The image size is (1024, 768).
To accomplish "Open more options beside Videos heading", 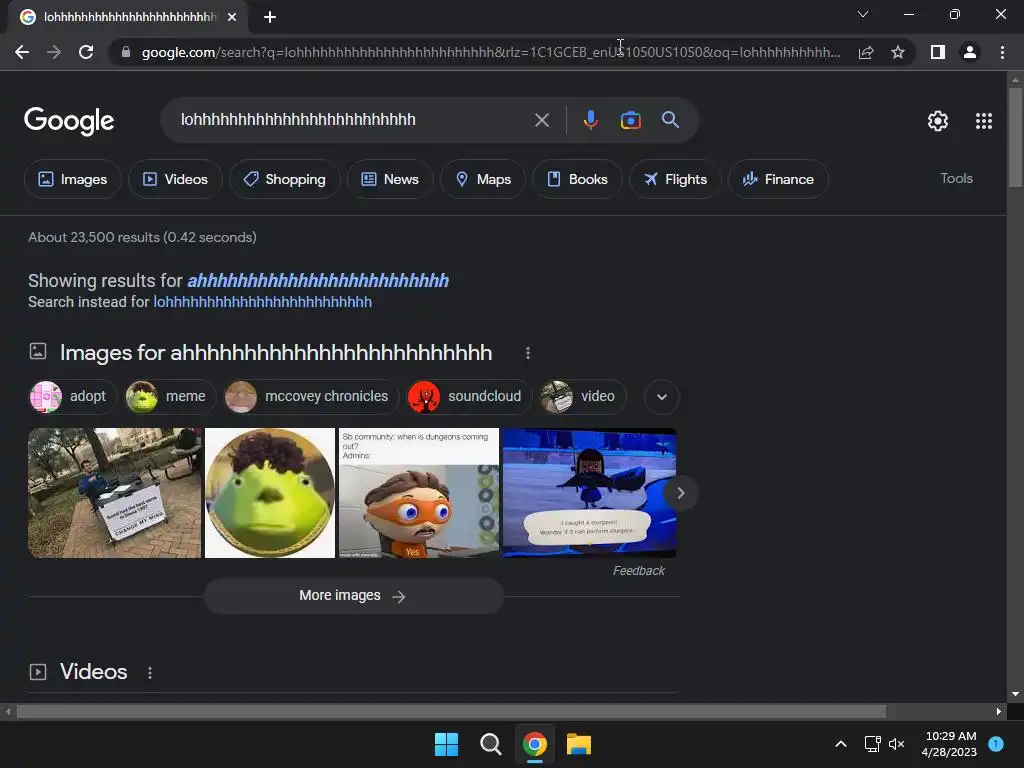I will point(150,673).
